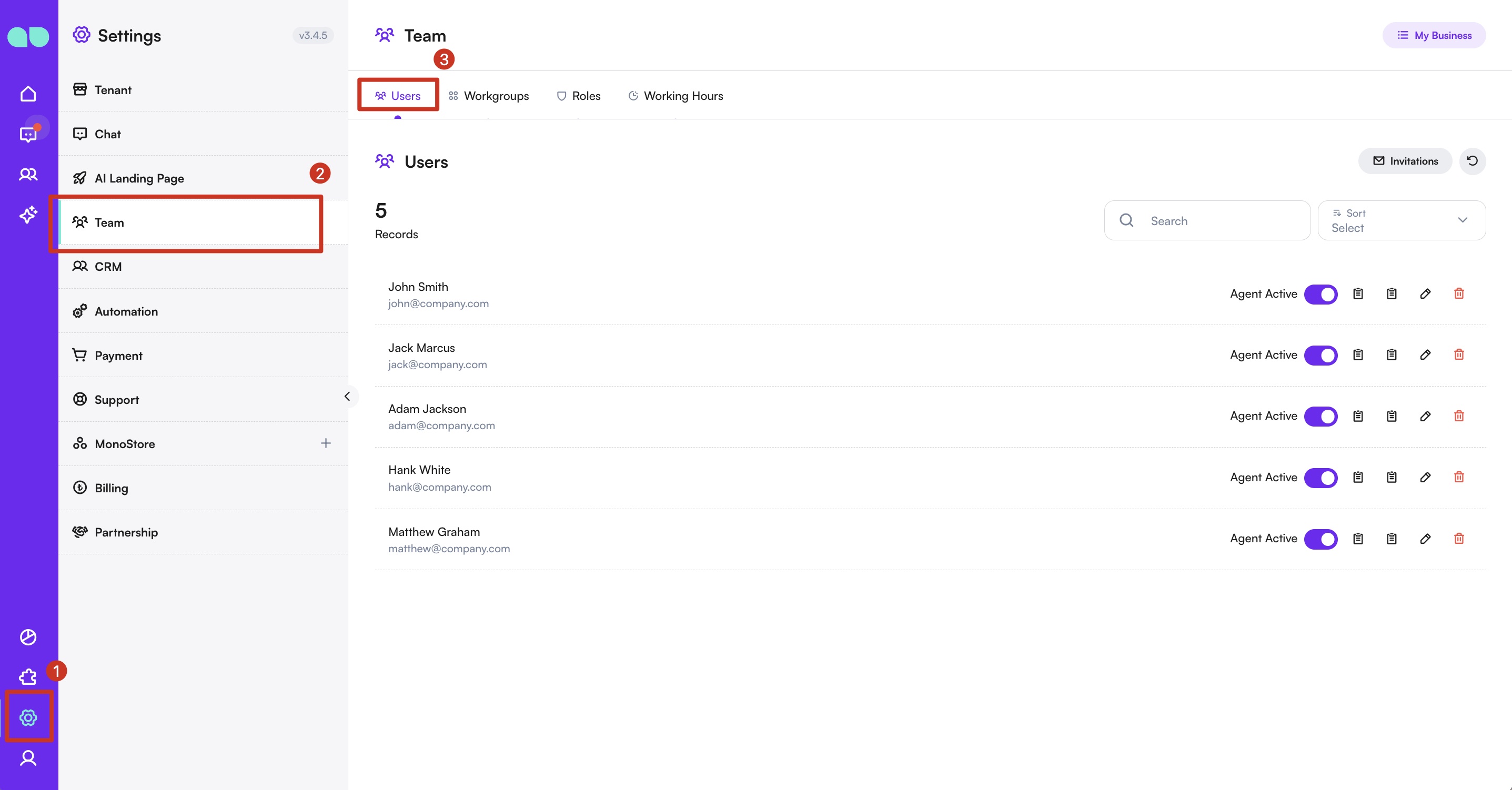Open the integrations puzzle piece icon
The image size is (1512, 790).
pos(28,677)
